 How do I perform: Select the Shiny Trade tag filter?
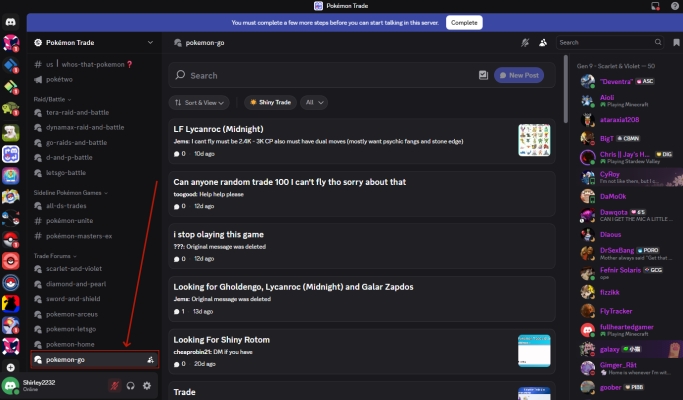click(269, 102)
